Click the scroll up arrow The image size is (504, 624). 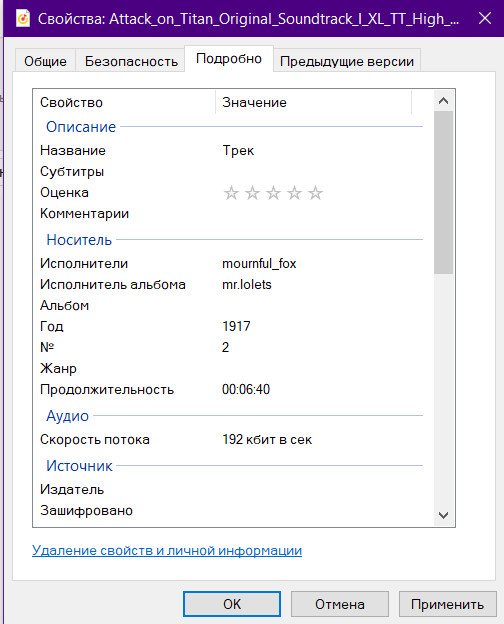click(x=443, y=101)
